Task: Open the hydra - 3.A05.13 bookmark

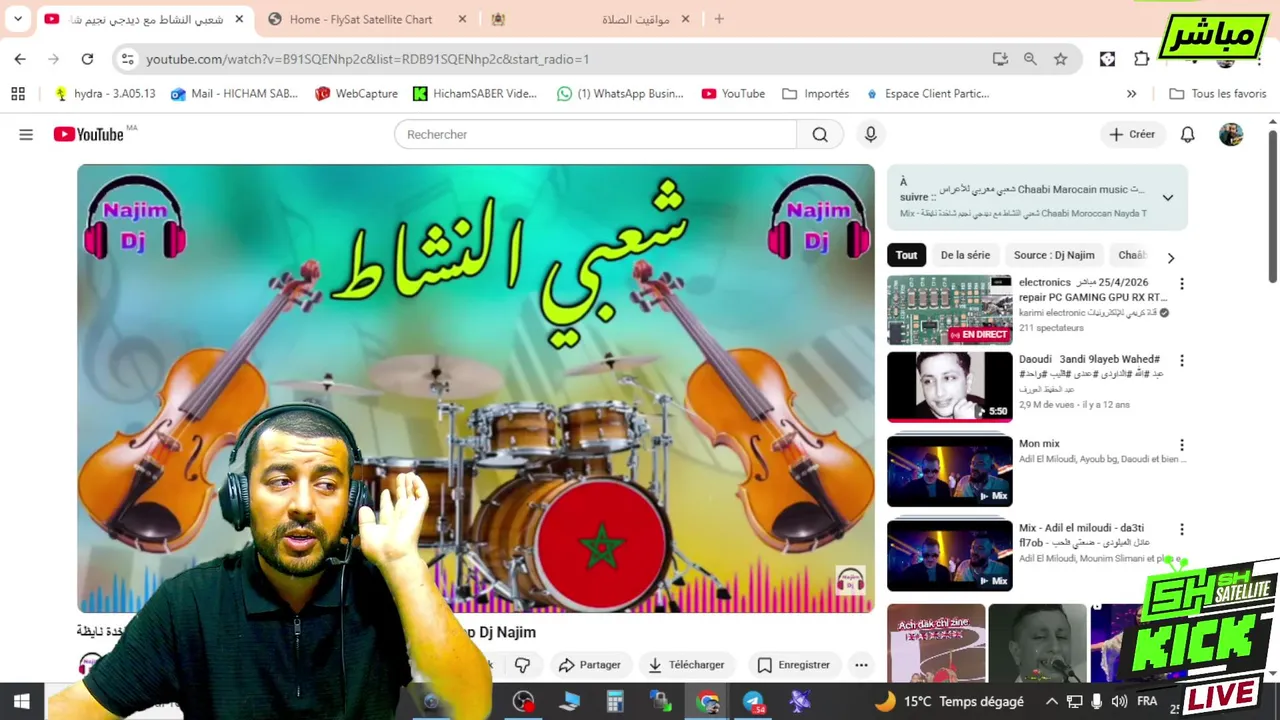Action: [x=104, y=94]
